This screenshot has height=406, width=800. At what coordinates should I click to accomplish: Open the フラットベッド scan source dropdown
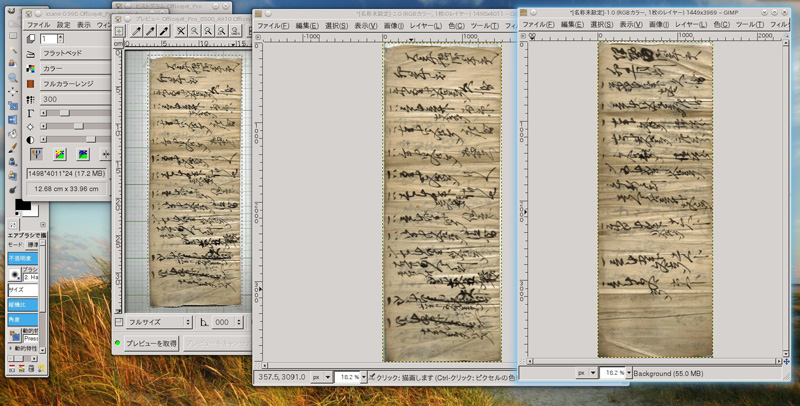(x=74, y=53)
